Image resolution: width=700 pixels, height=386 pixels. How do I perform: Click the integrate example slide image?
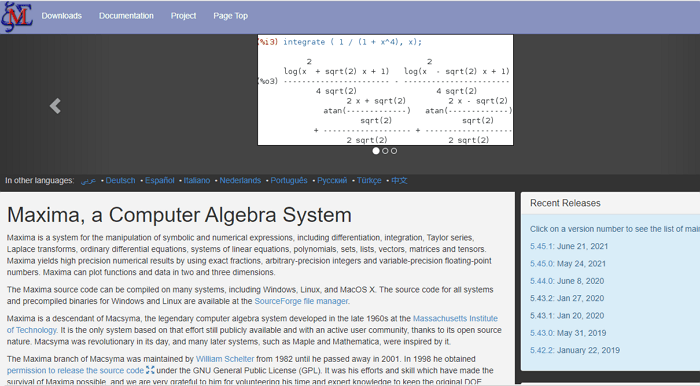[x=385, y=90]
